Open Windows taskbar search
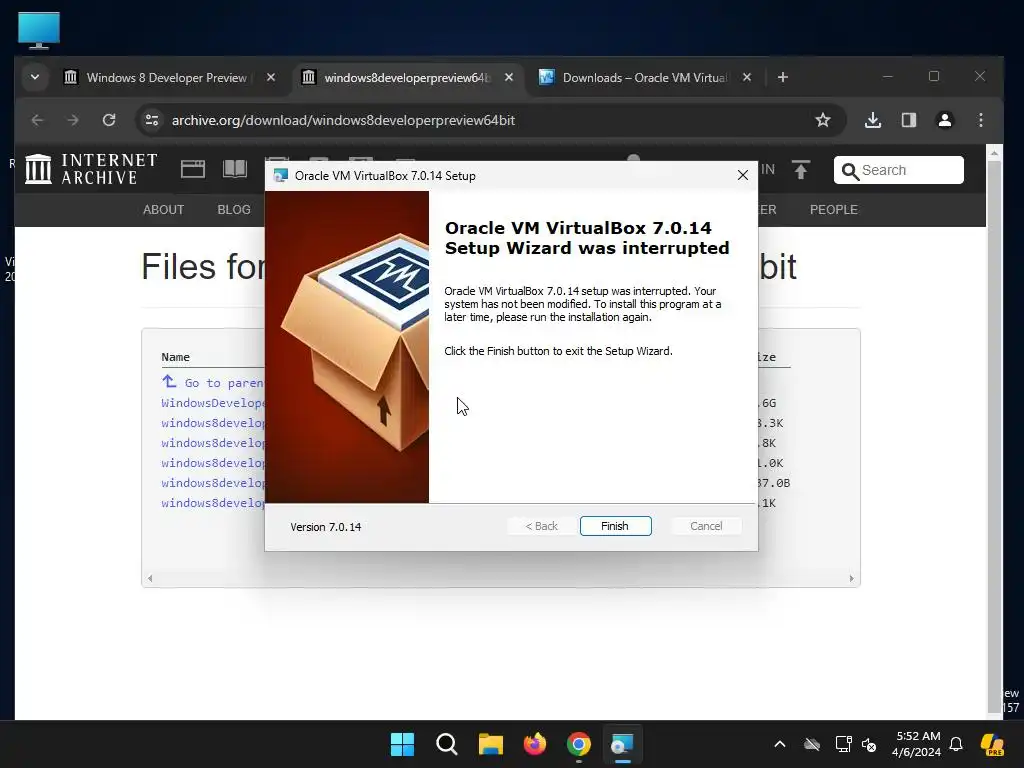 pos(447,744)
